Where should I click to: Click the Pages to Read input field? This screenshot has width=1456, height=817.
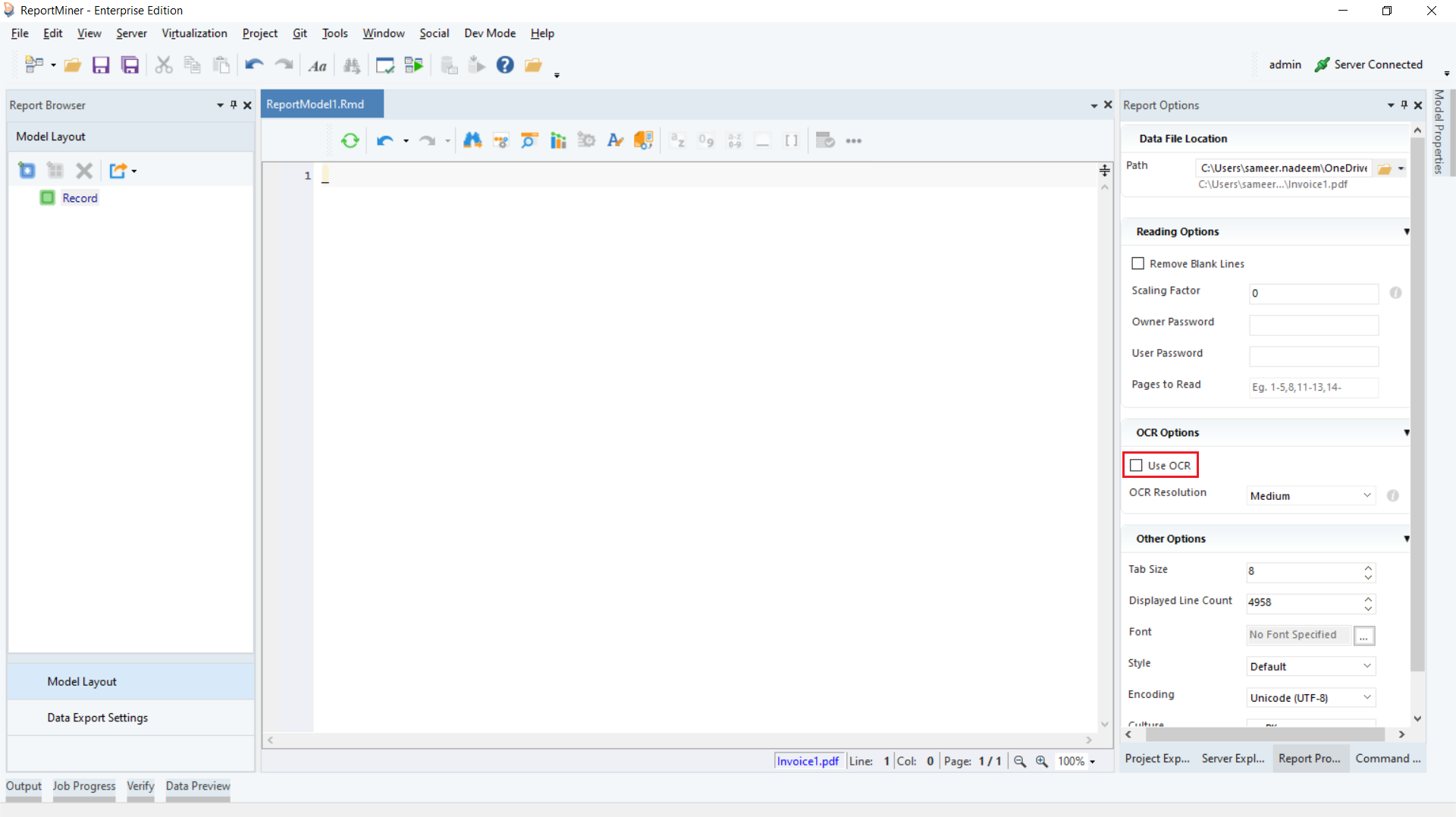(1313, 388)
